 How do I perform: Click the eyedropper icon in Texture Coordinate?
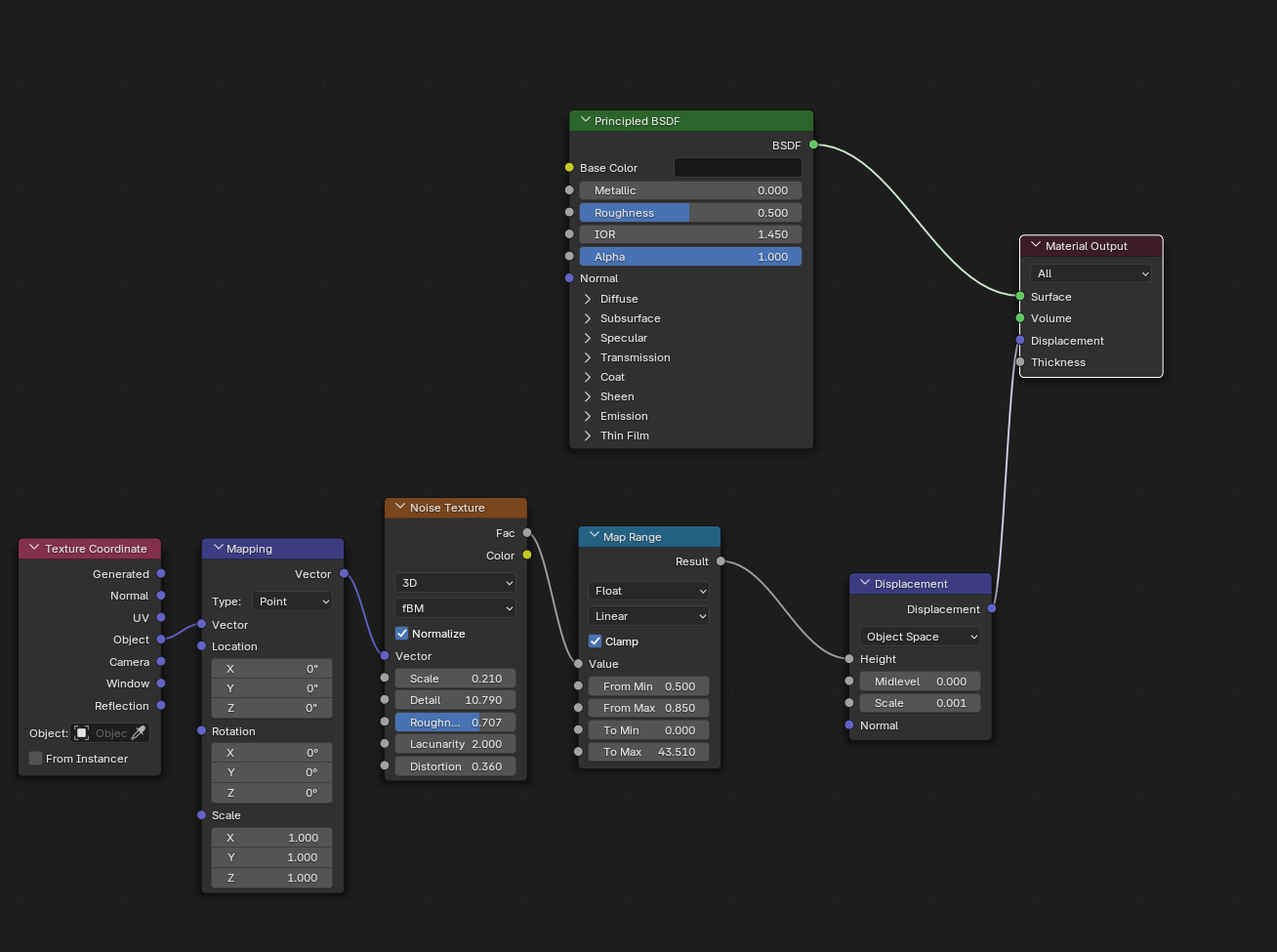pos(139,732)
